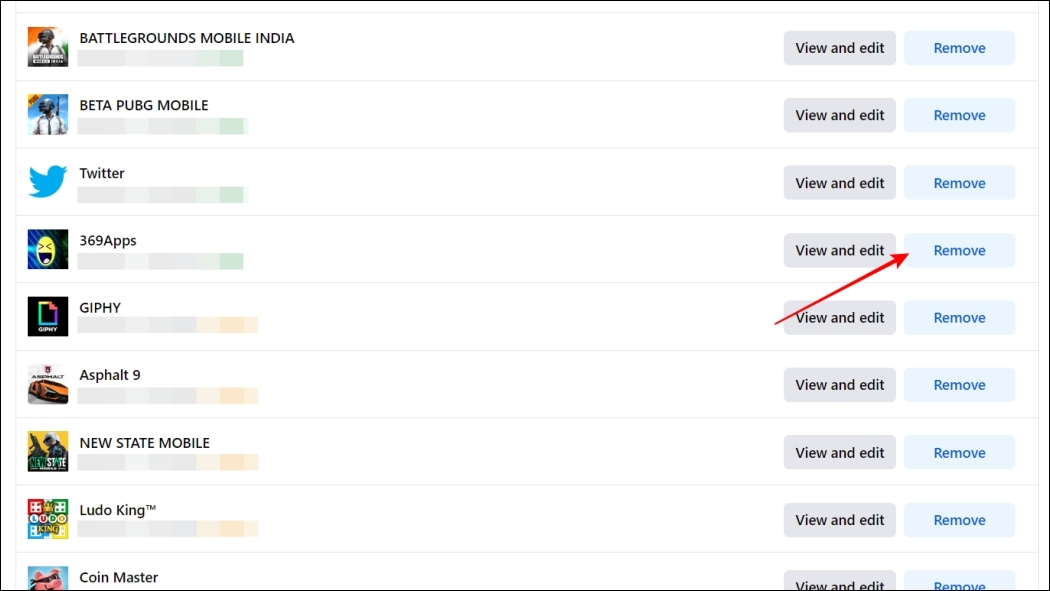View and edit Ludo King settings
This screenshot has width=1050, height=591.
[x=839, y=520]
